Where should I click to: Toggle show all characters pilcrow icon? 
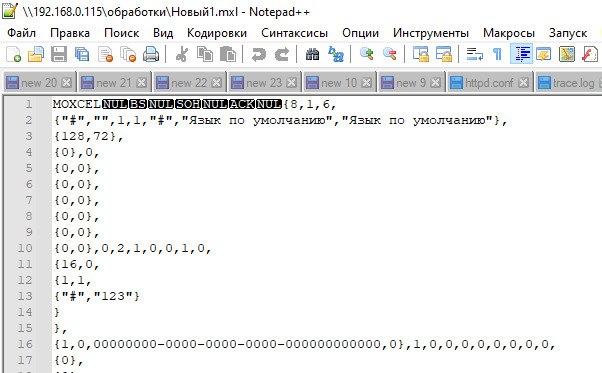497,54
